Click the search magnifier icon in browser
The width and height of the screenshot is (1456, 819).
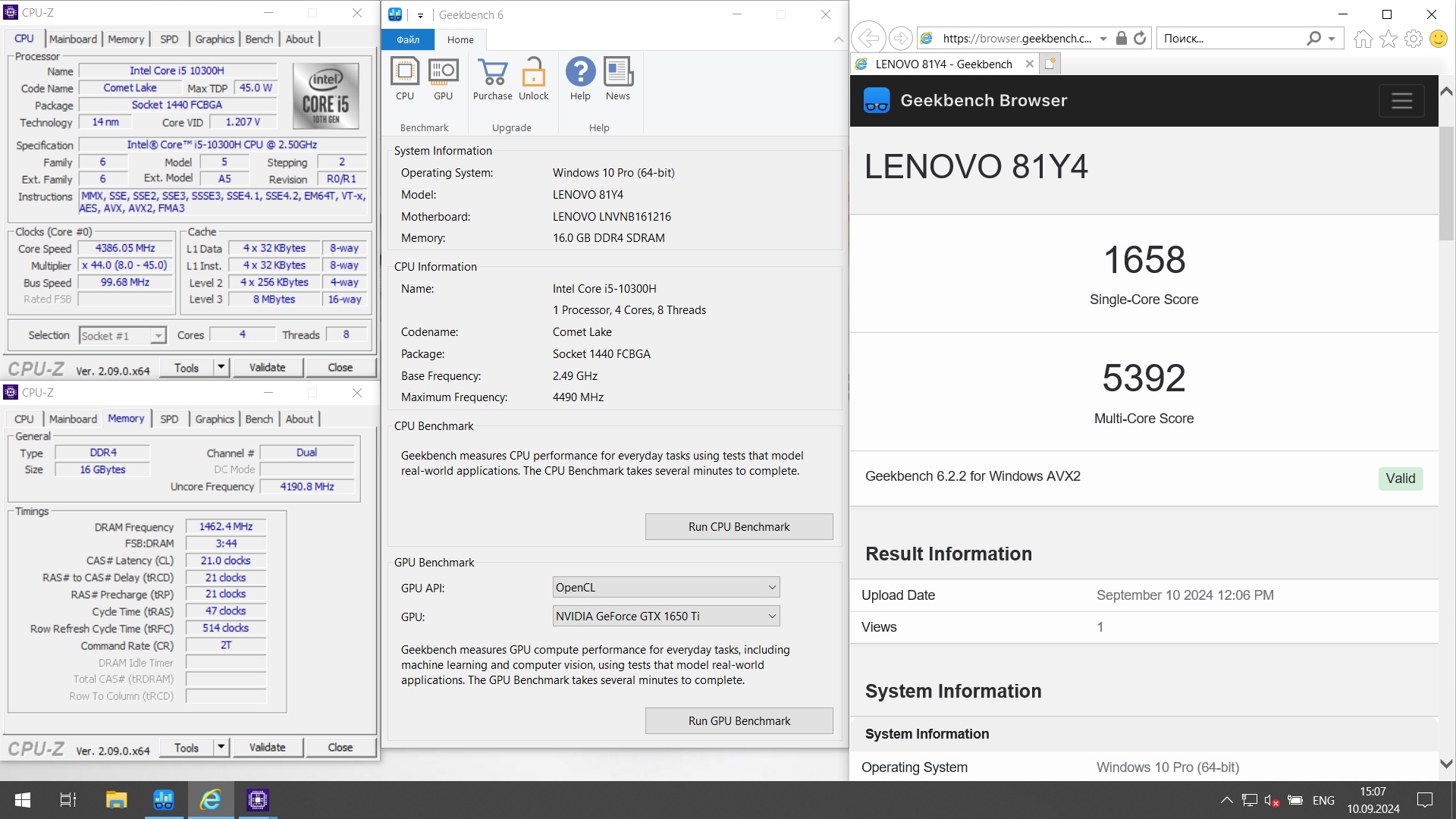(x=1313, y=38)
